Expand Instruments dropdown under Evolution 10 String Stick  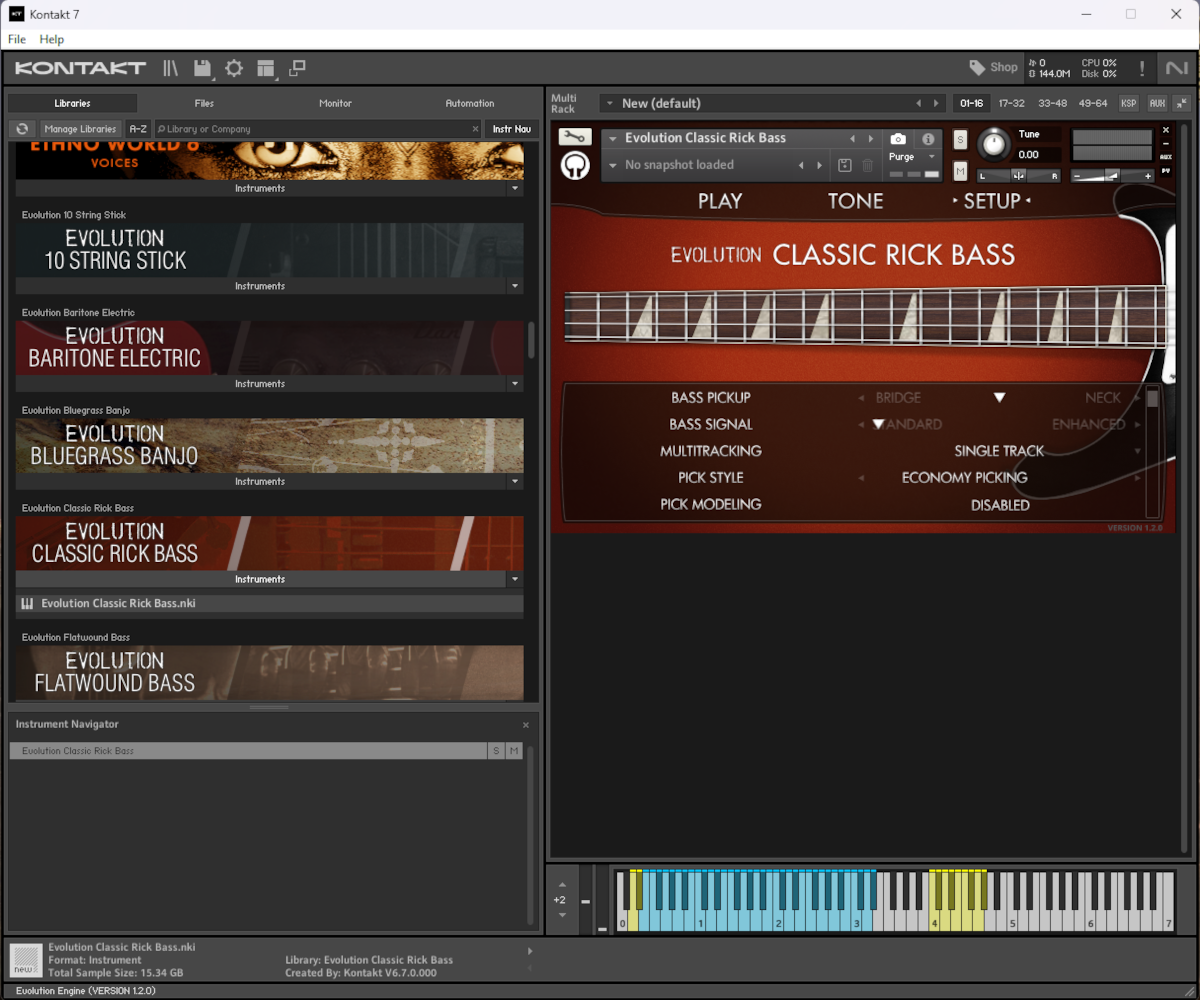pyautogui.click(x=515, y=286)
